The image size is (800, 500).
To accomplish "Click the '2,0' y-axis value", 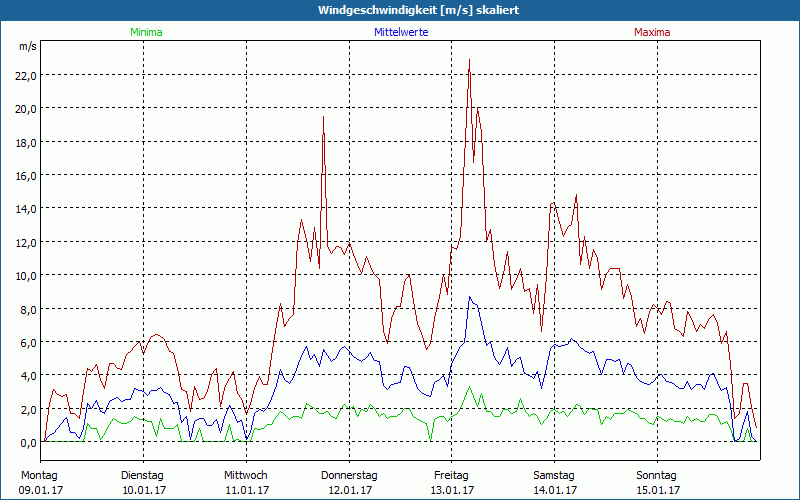I will (29, 410).
